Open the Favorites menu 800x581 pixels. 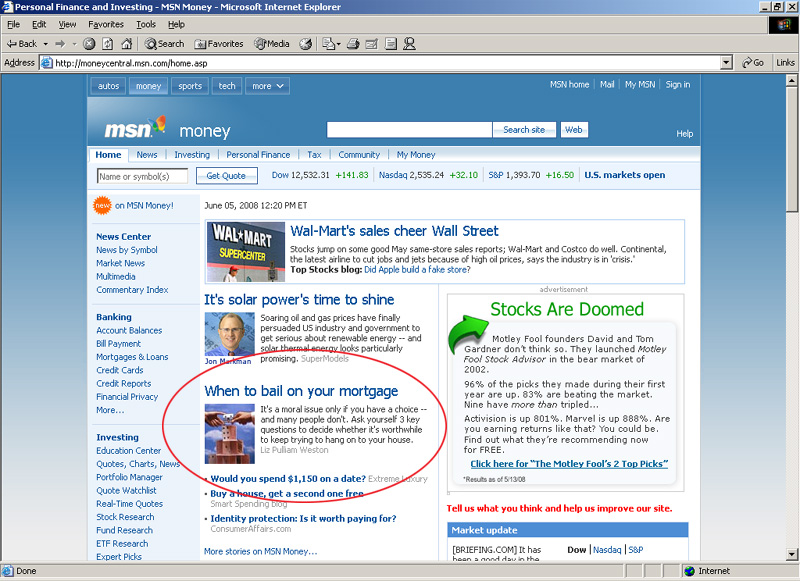click(106, 24)
